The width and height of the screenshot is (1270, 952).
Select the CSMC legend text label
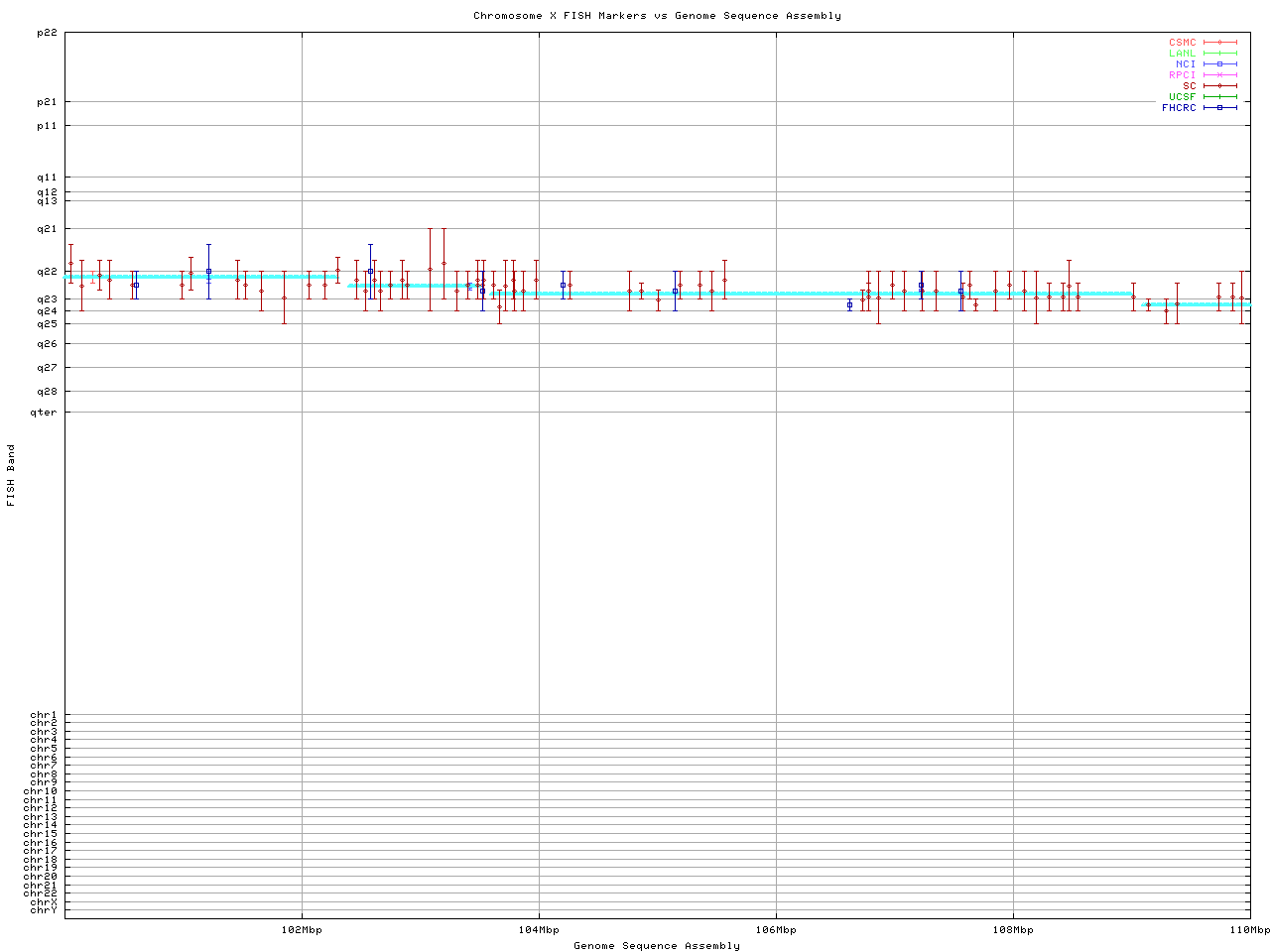click(1182, 43)
